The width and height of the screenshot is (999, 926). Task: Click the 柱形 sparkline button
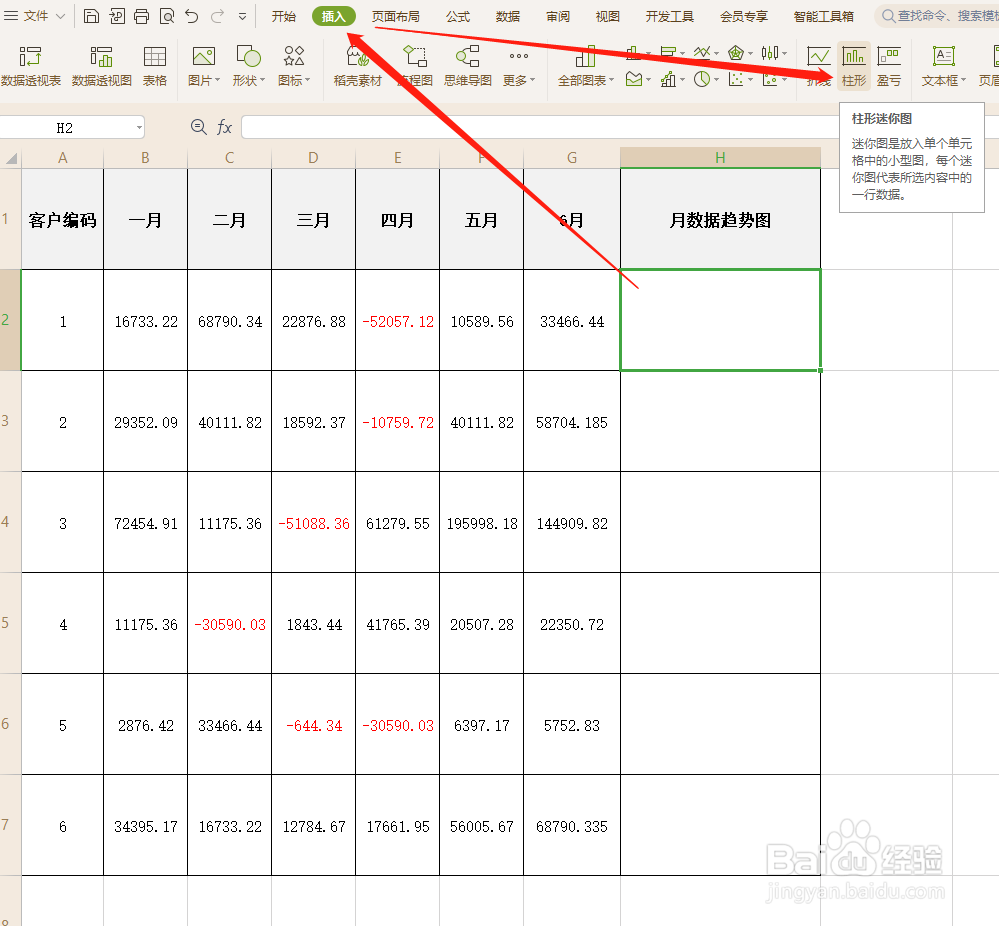[854, 66]
